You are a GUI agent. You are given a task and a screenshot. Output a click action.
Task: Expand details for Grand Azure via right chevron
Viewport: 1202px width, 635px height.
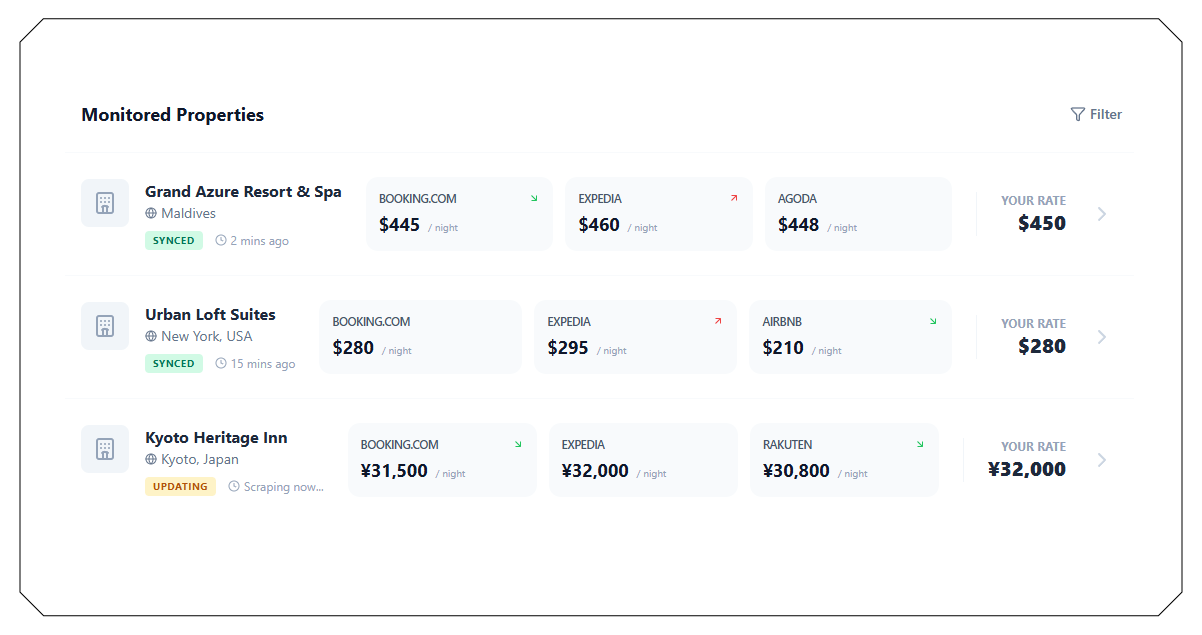coord(1101,214)
